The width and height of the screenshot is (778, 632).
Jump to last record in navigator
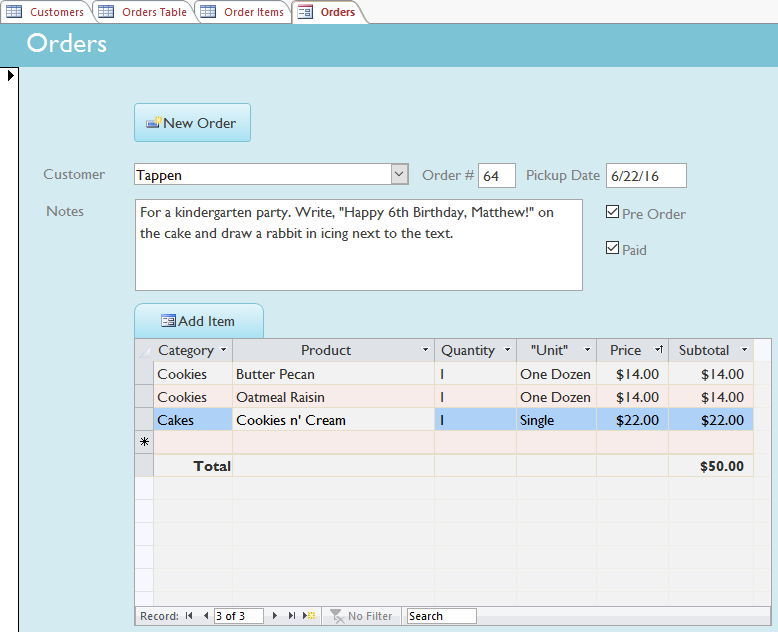coord(292,616)
